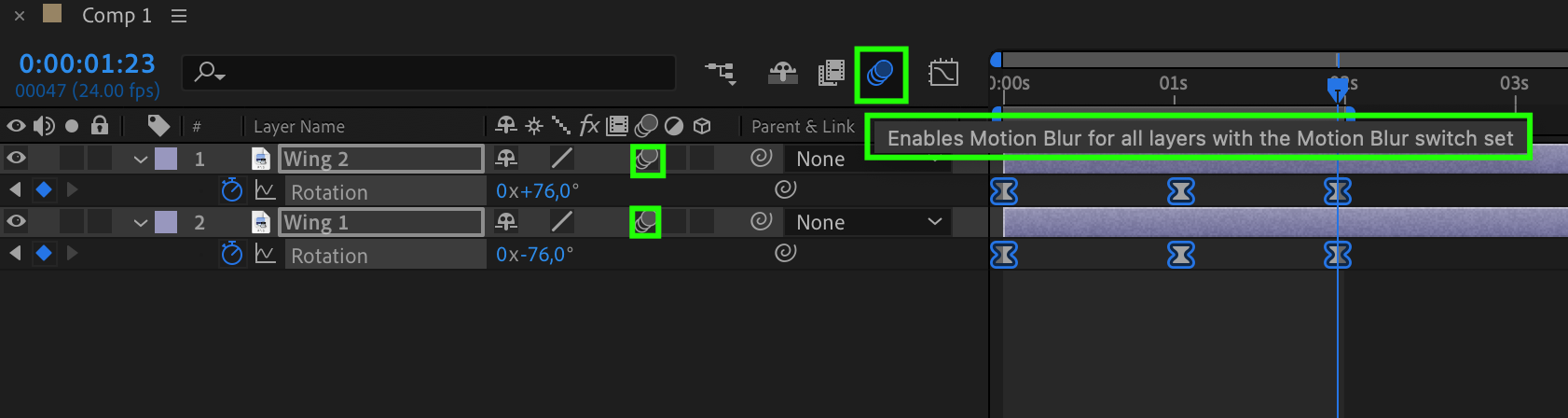Enable the Frame Blending composition switch
The image size is (1568, 418).
pos(831,73)
